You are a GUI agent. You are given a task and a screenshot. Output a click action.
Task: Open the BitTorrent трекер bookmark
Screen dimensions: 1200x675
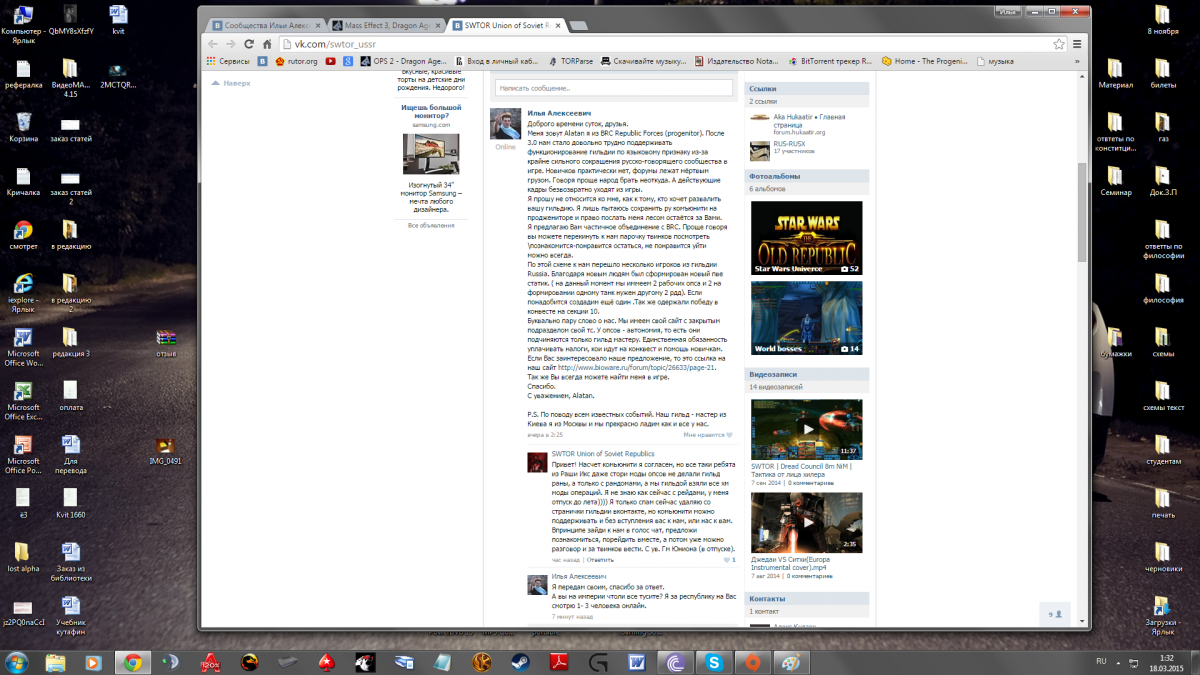point(829,61)
